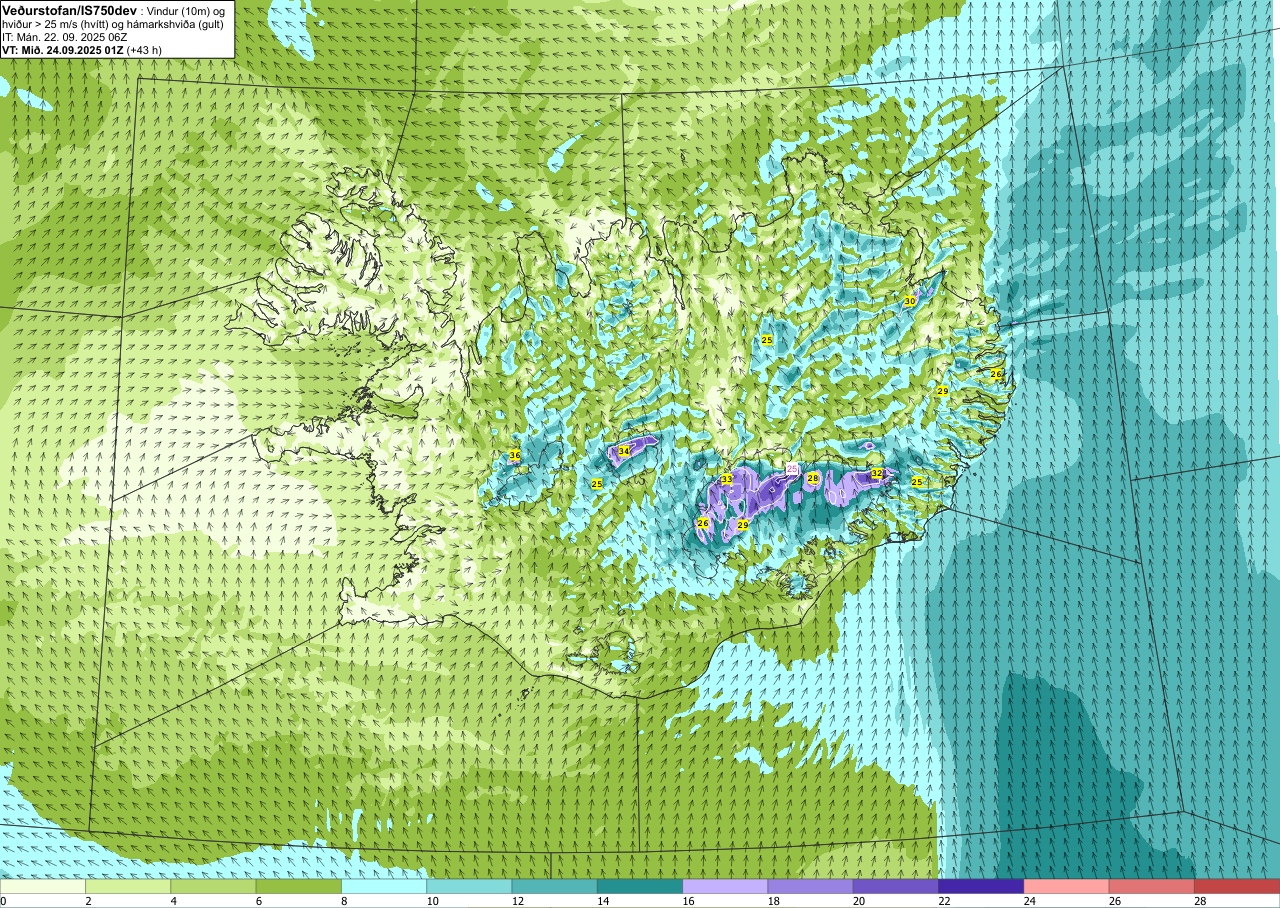
Task: Select the 2–4 m/s light green swatch
Action: (128, 886)
